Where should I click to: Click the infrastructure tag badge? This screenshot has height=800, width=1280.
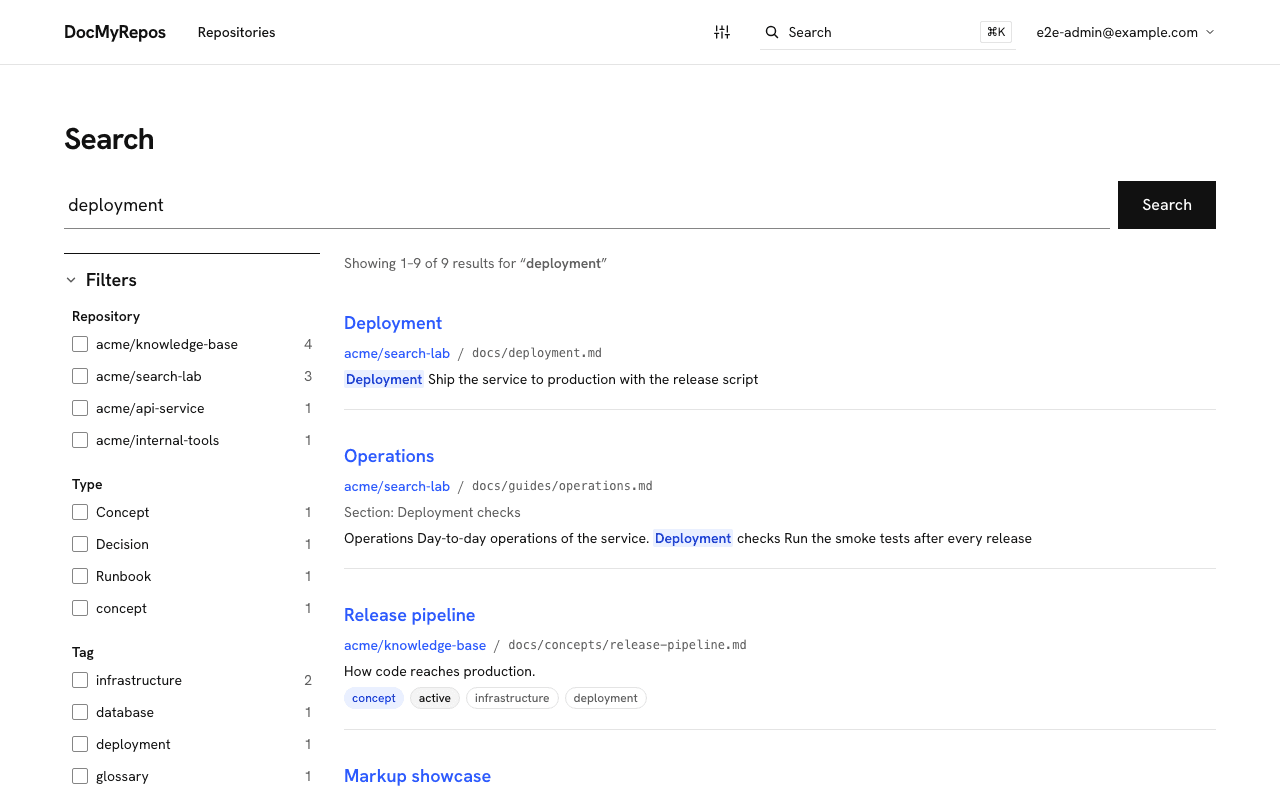pyautogui.click(x=512, y=698)
